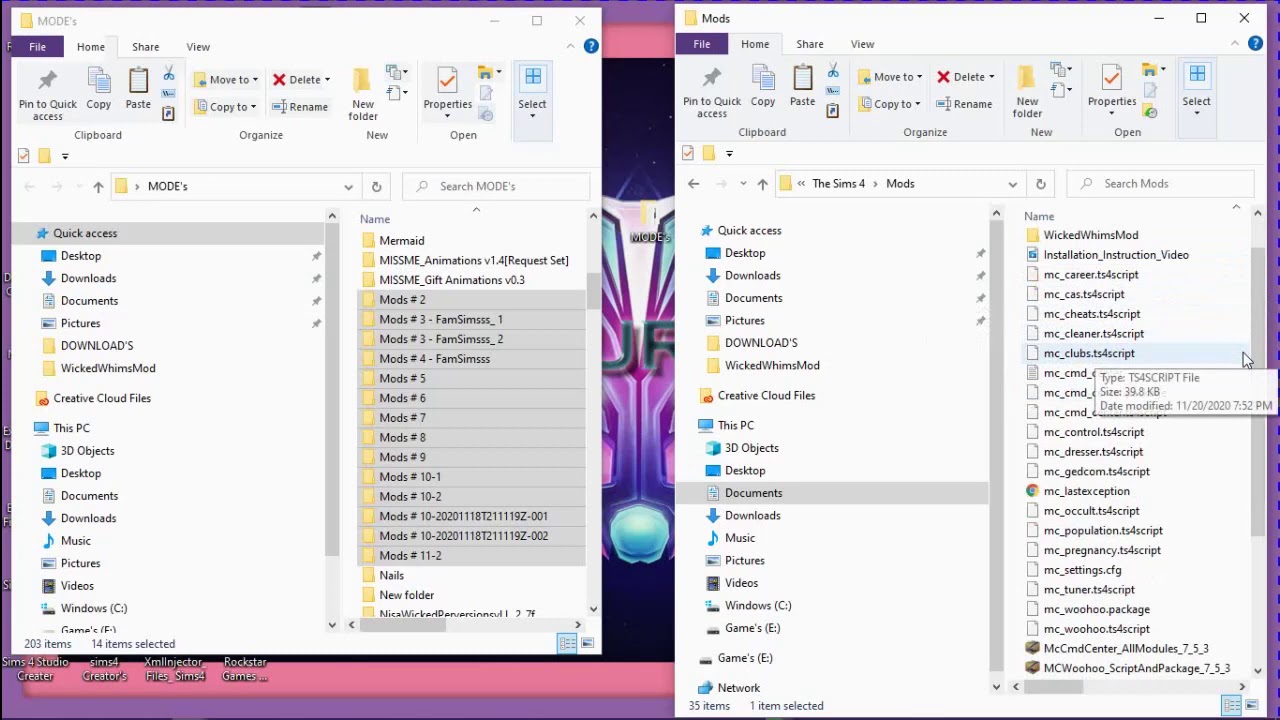
Task: Expand MODE's address bar history dropdown
Action: 348,186
